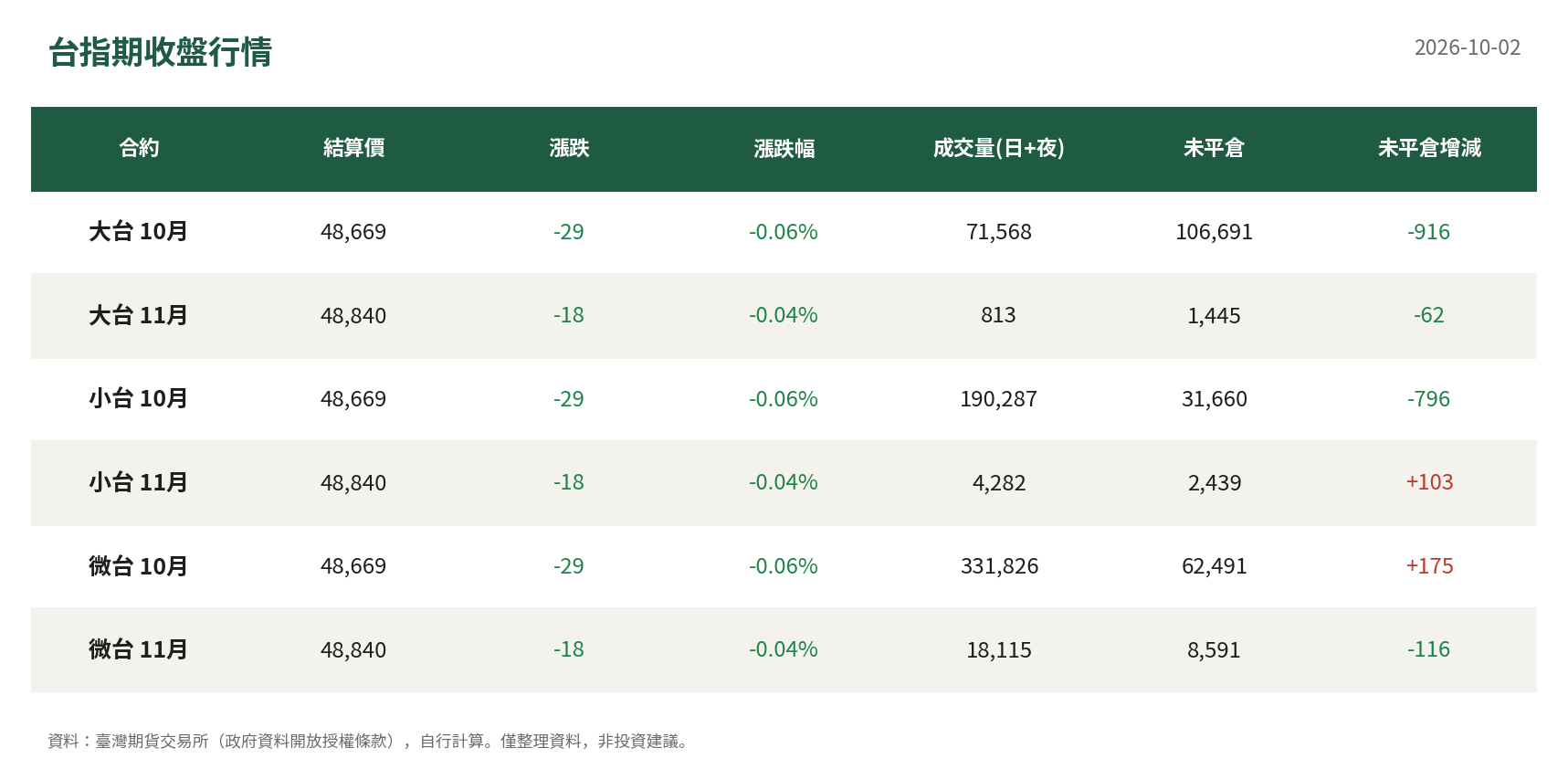Click the volume value 190,287
1568x769 pixels.
coord(999,399)
